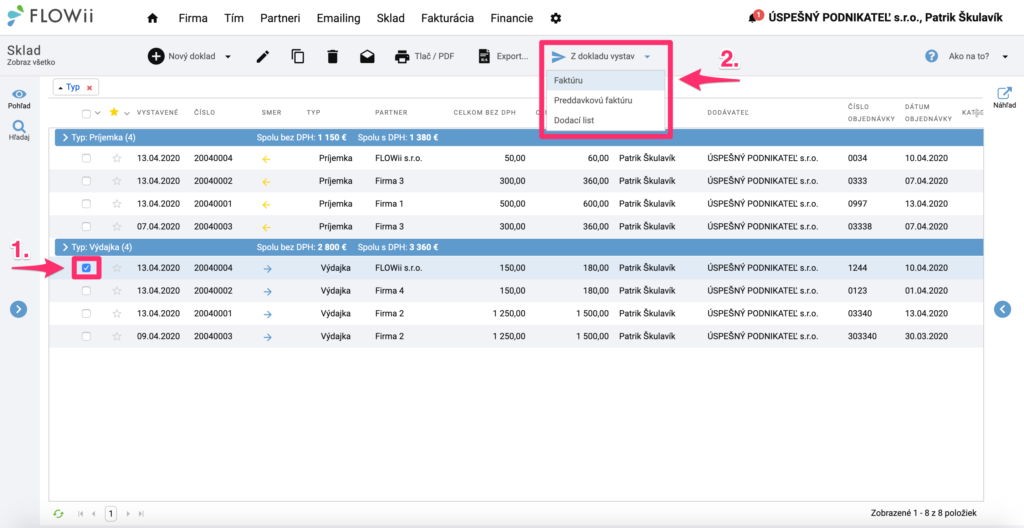Open the Fakturácia menu
Screen dimensions: 1024x528
tap(448, 18)
